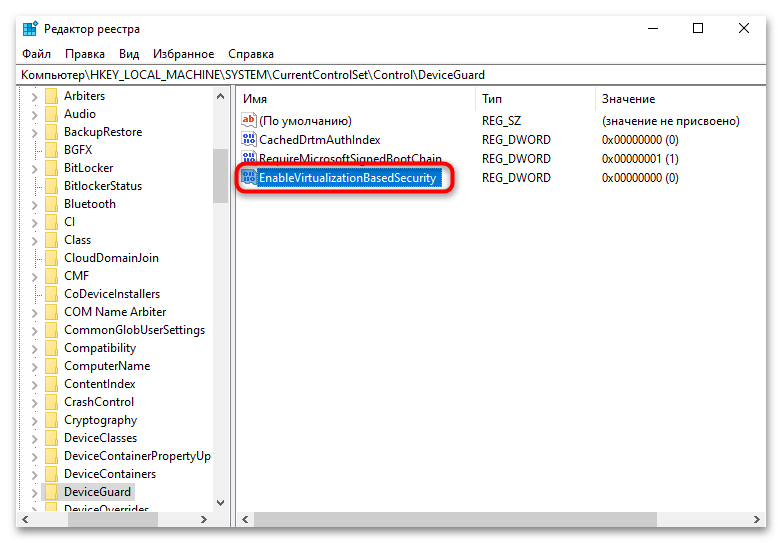782x543 pixels.
Task: Select the DeviceContainerPropertyUp tree item
Action: (137, 456)
